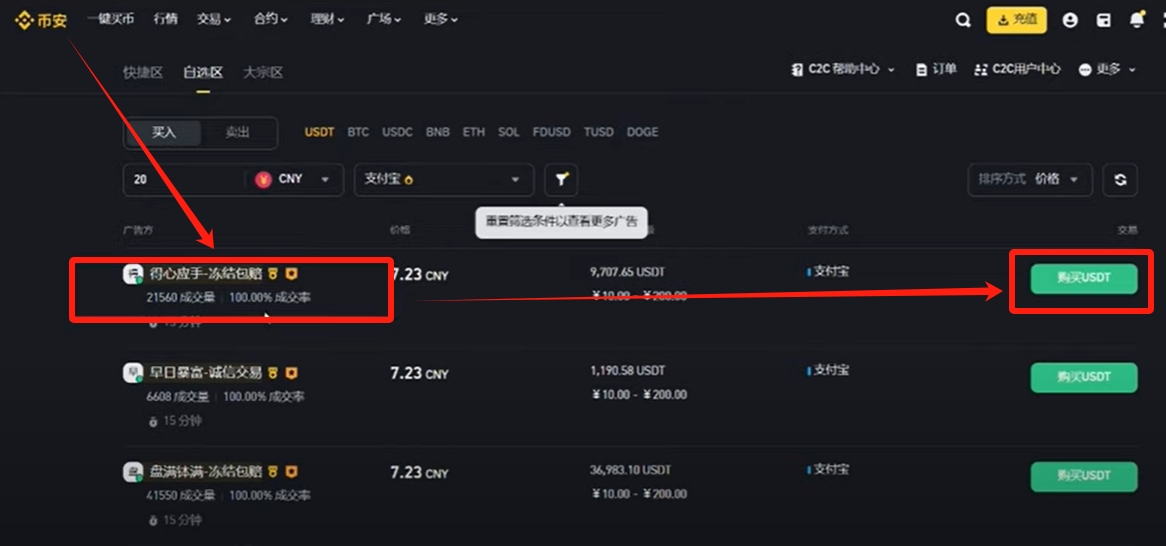This screenshot has width=1166, height=546.
Task: Expand the CNY currency dropdown
Action: (x=292, y=179)
